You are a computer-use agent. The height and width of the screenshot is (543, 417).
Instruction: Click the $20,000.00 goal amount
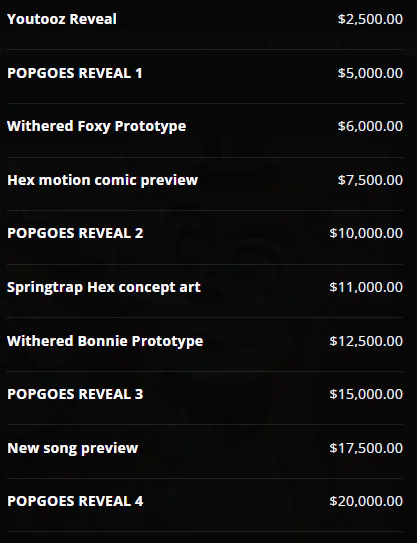[366, 501]
